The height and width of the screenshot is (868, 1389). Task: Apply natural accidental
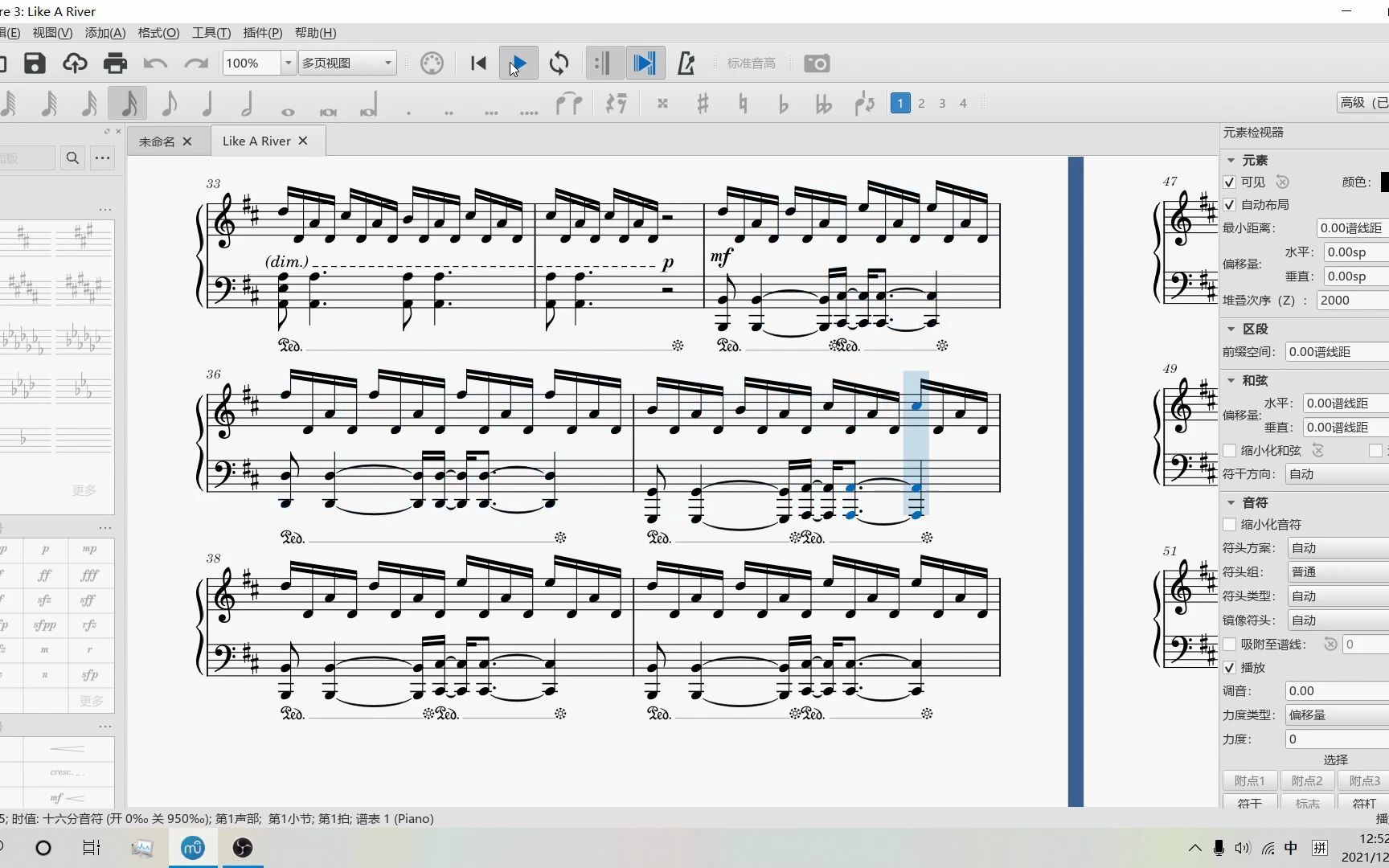(x=743, y=103)
